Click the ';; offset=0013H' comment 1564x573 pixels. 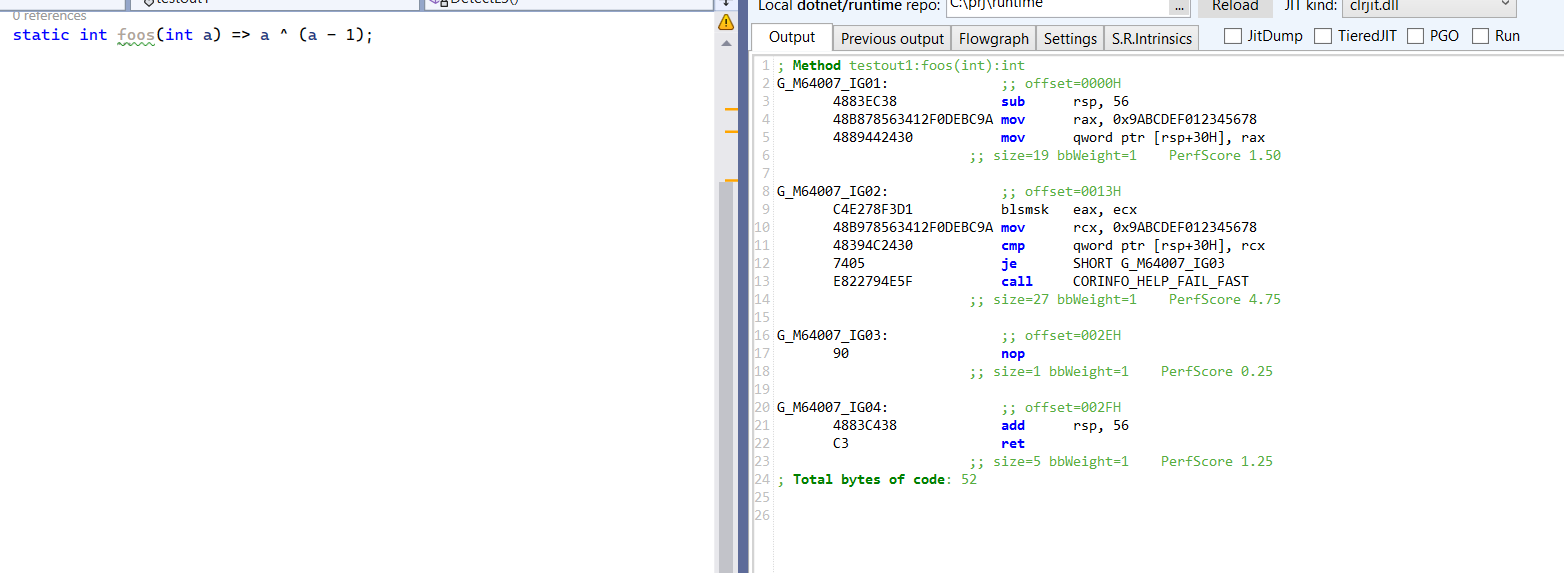click(x=1061, y=191)
